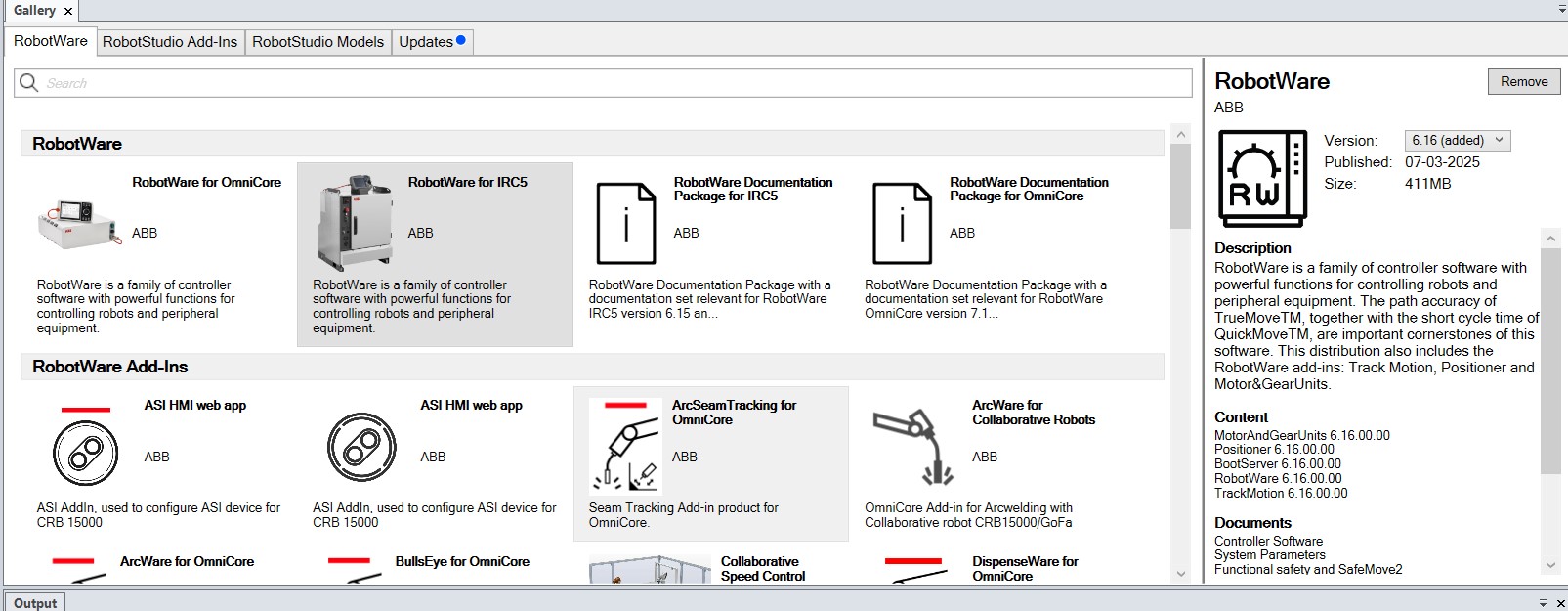Click 'BootServer 6.16.00.00' content entry

click(1278, 463)
